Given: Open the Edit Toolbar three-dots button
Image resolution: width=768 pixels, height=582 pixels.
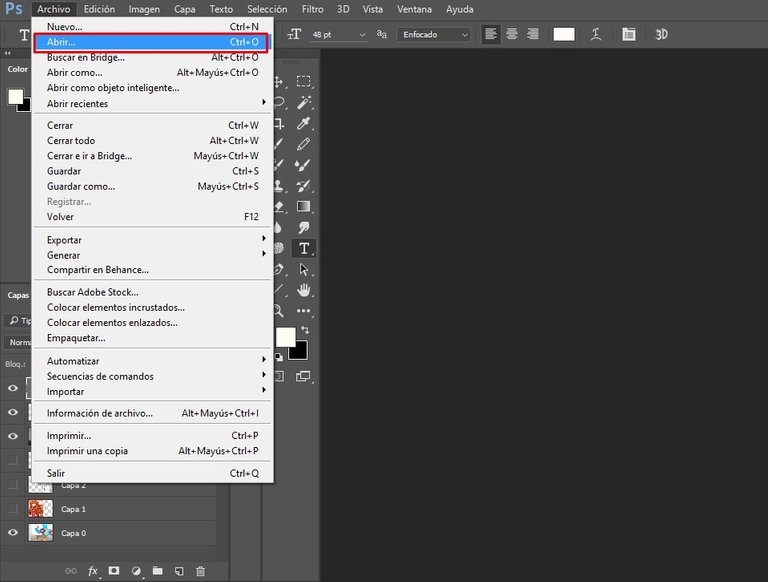Looking at the screenshot, I should point(303,311).
